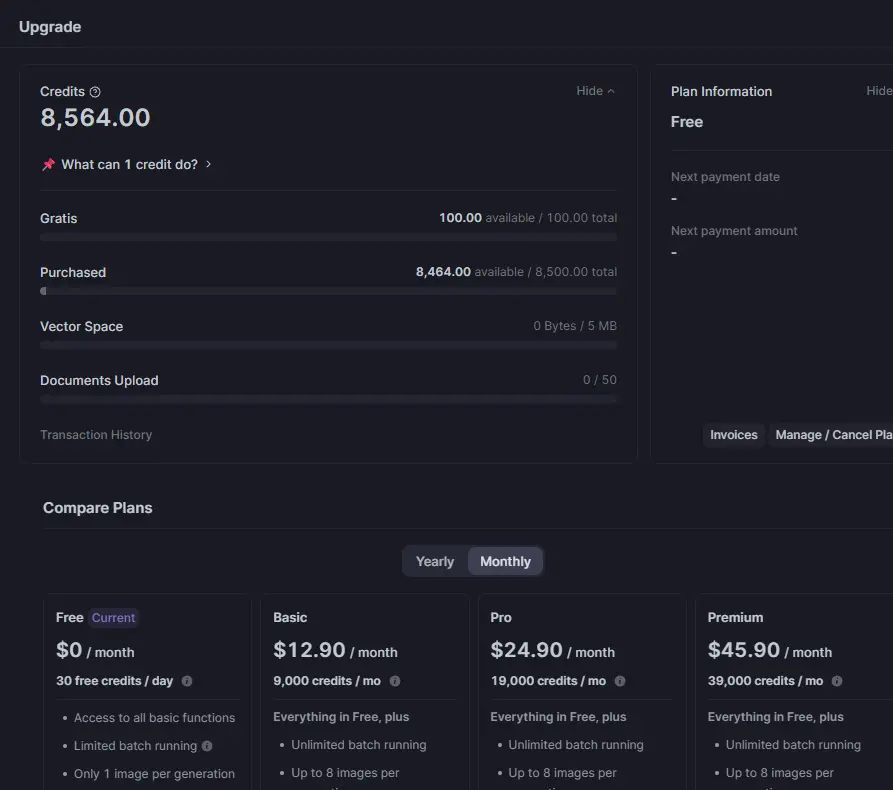Click the 100.00 available gratis amount

(460, 218)
